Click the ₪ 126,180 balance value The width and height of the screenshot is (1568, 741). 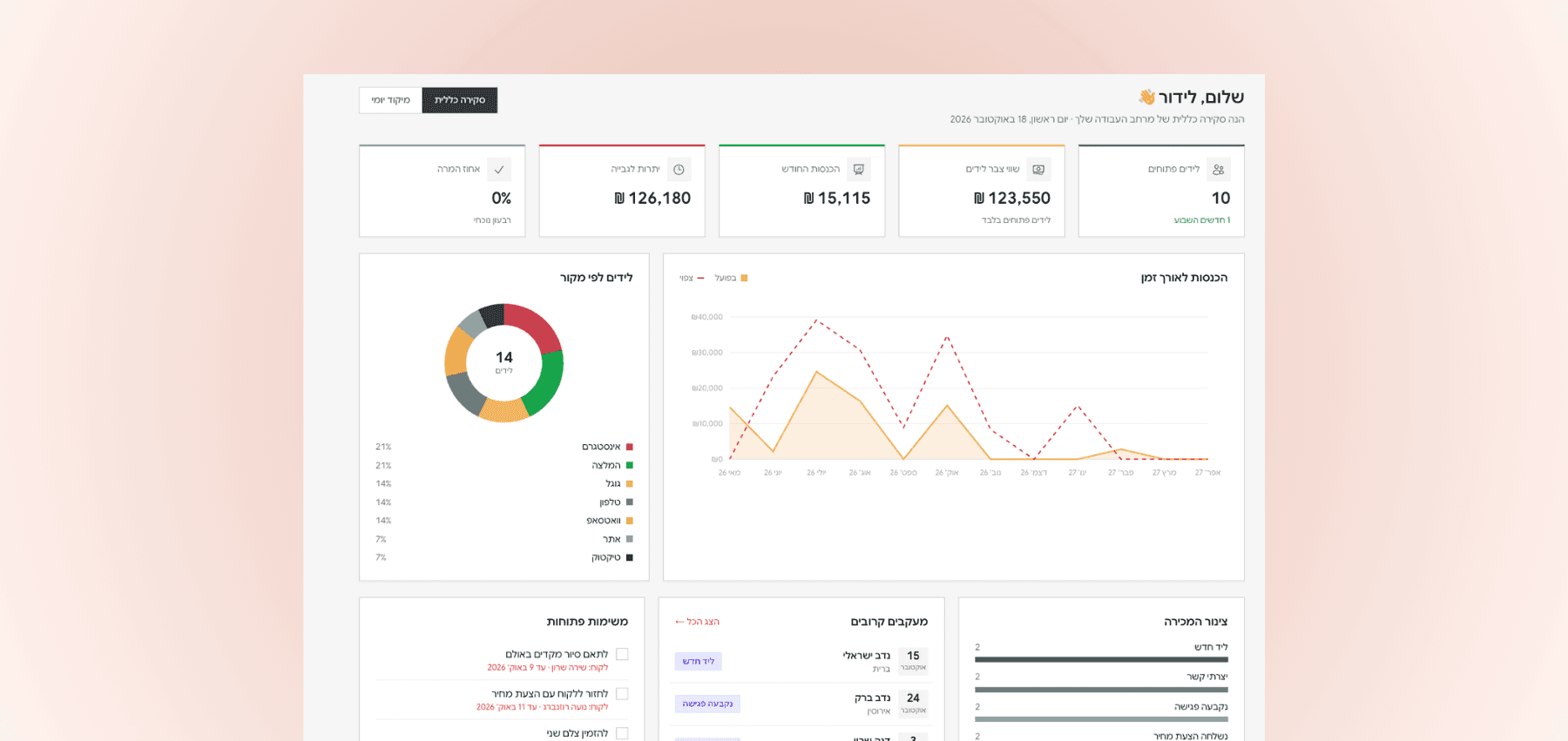coord(652,199)
